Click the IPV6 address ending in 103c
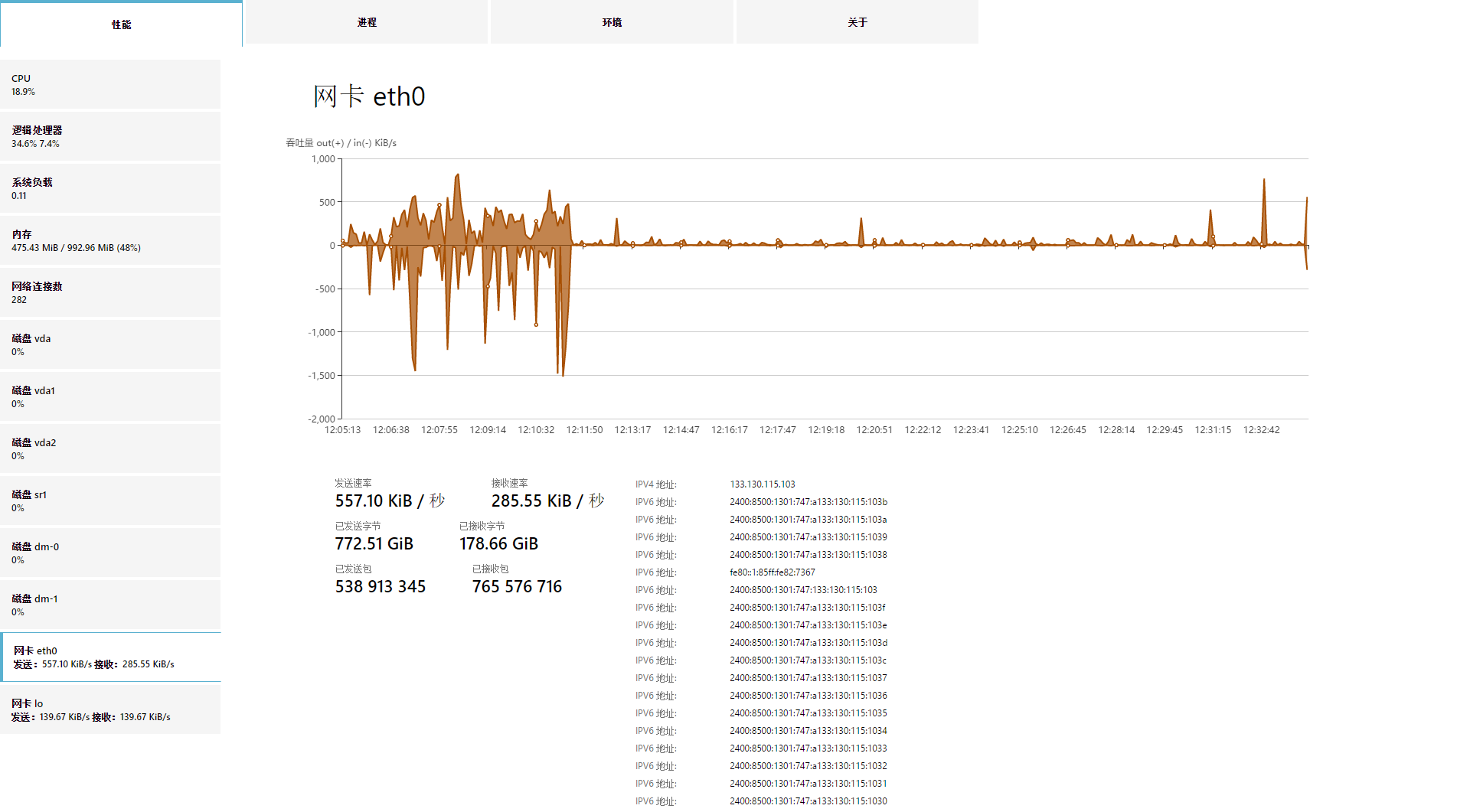 (808, 660)
